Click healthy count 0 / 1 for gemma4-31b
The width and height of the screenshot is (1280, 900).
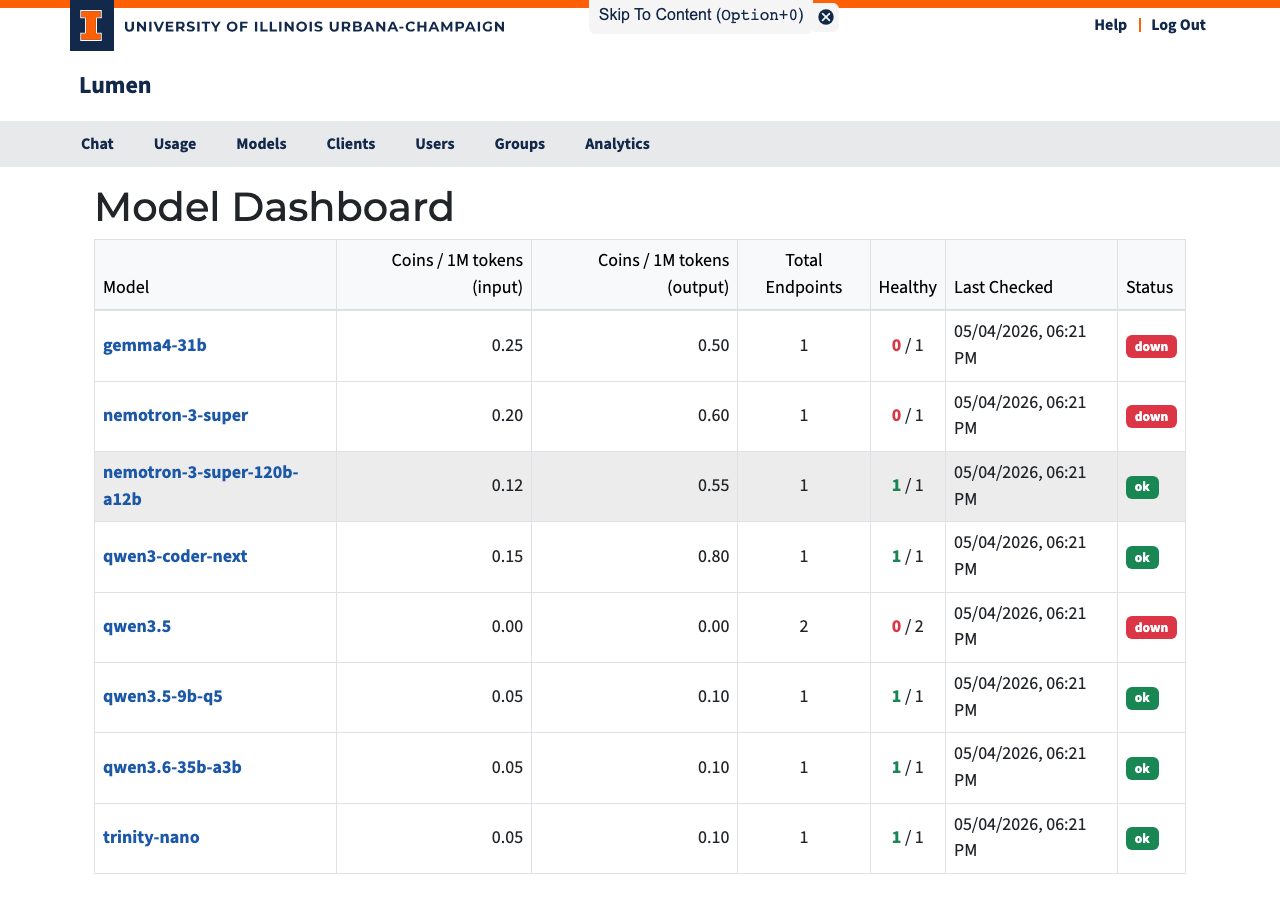(908, 346)
